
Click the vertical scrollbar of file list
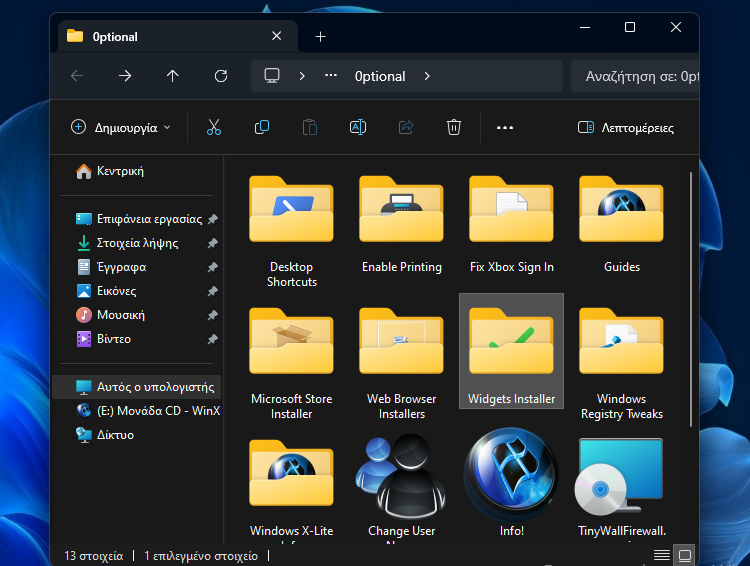point(691,300)
